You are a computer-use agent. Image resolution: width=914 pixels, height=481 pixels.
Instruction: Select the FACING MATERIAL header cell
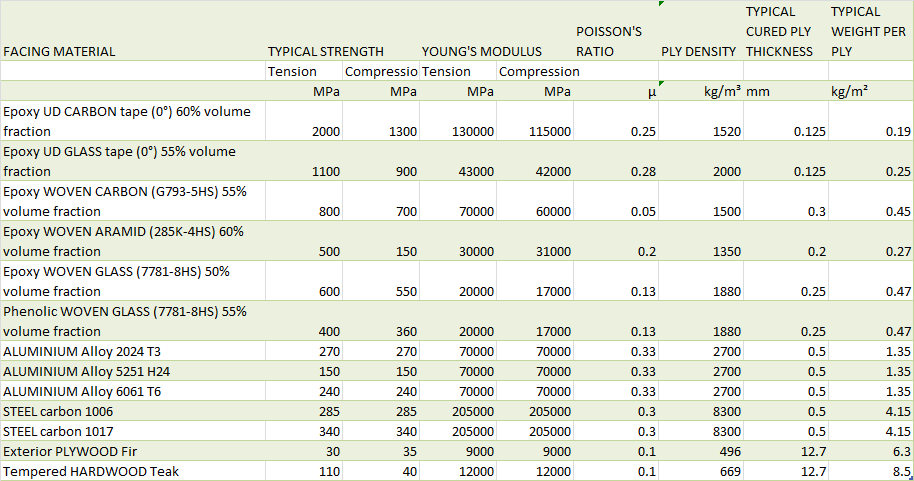point(133,31)
